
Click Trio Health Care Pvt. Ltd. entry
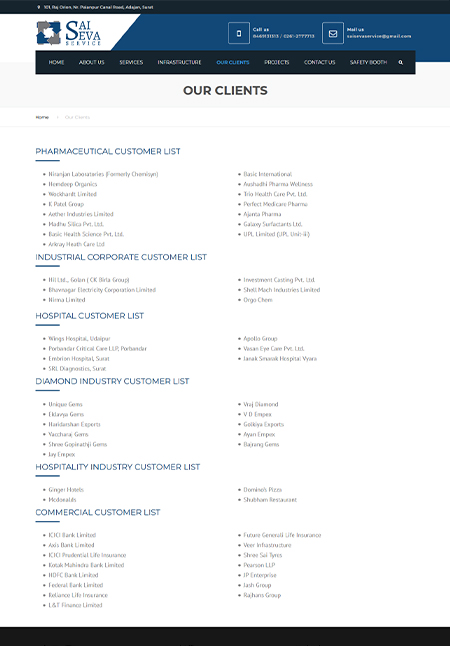click(275, 194)
